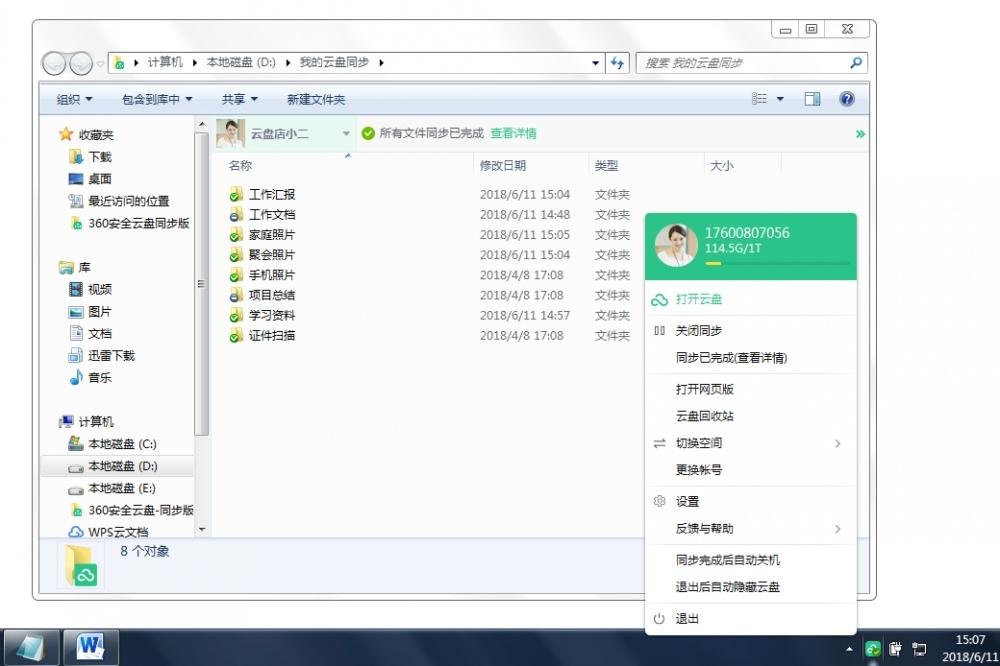Click the green cloud icon beside 打开云盘
The width and height of the screenshot is (1000, 666).
pyautogui.click(x=659, y=299)
